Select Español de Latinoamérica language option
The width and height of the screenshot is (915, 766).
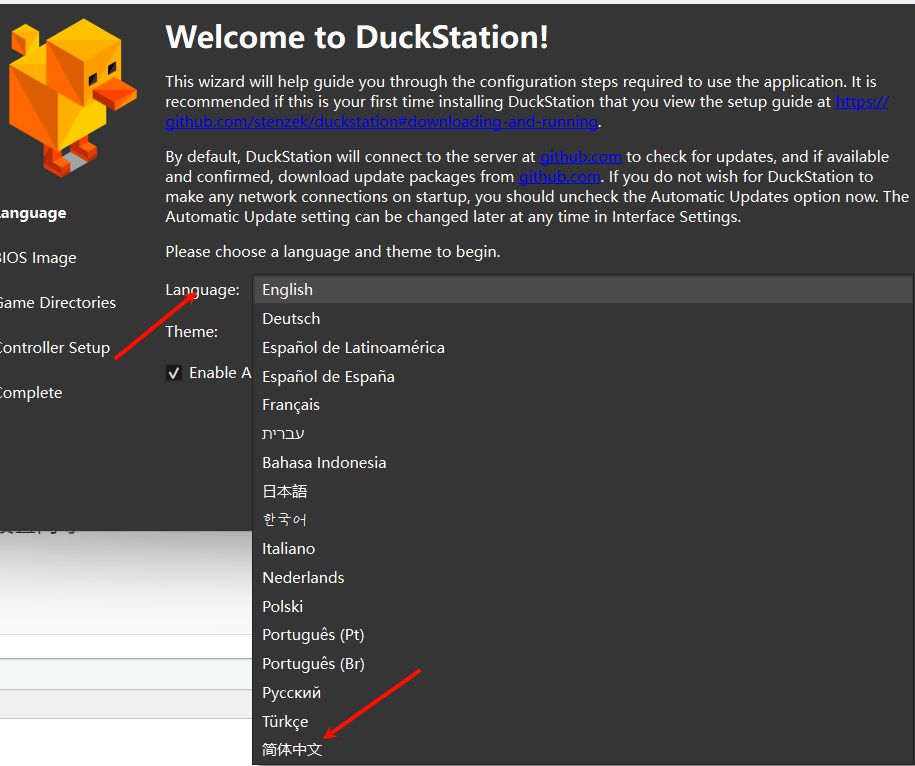[353, 348]
